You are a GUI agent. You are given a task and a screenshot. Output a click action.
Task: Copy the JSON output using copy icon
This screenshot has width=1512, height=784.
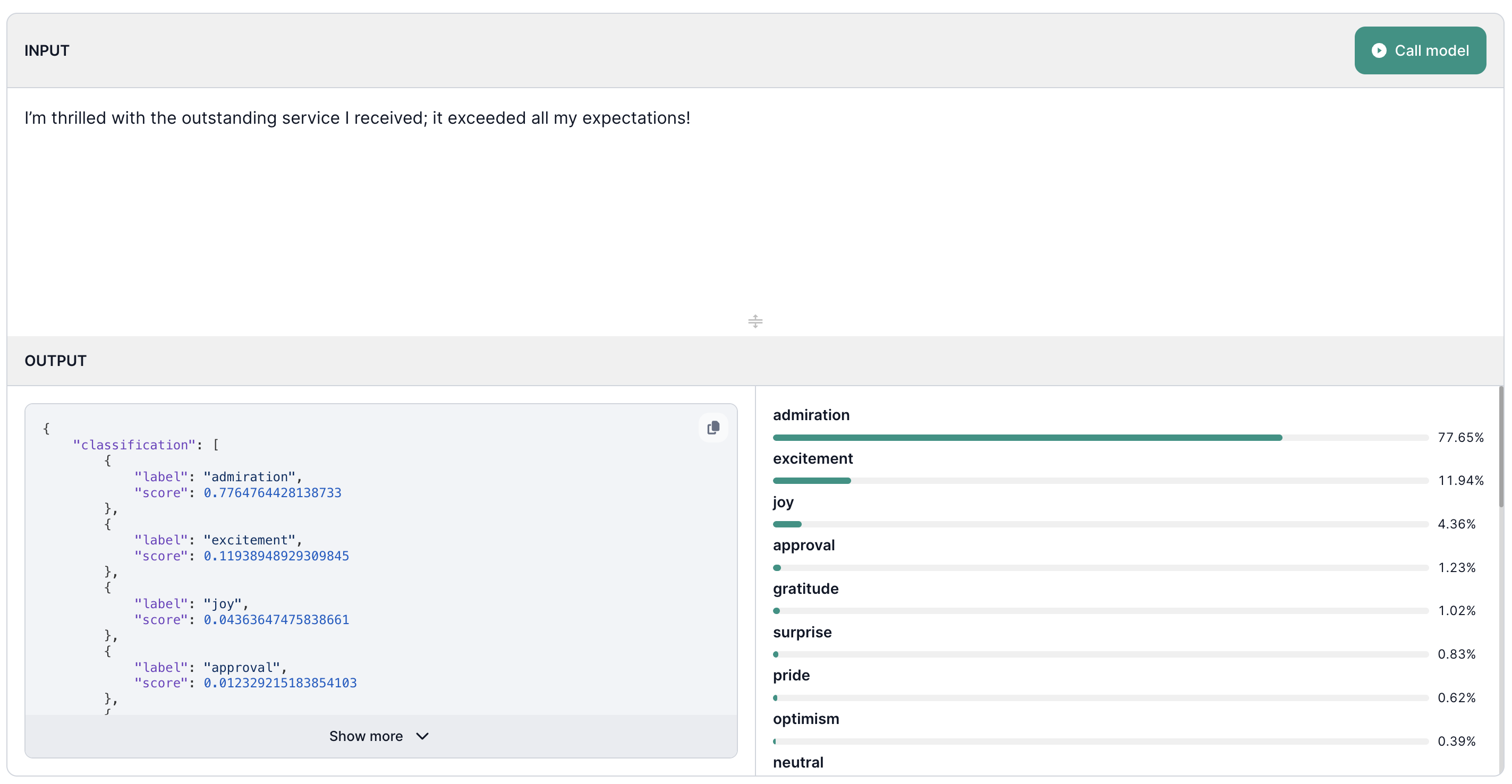[x=713, y=427]
